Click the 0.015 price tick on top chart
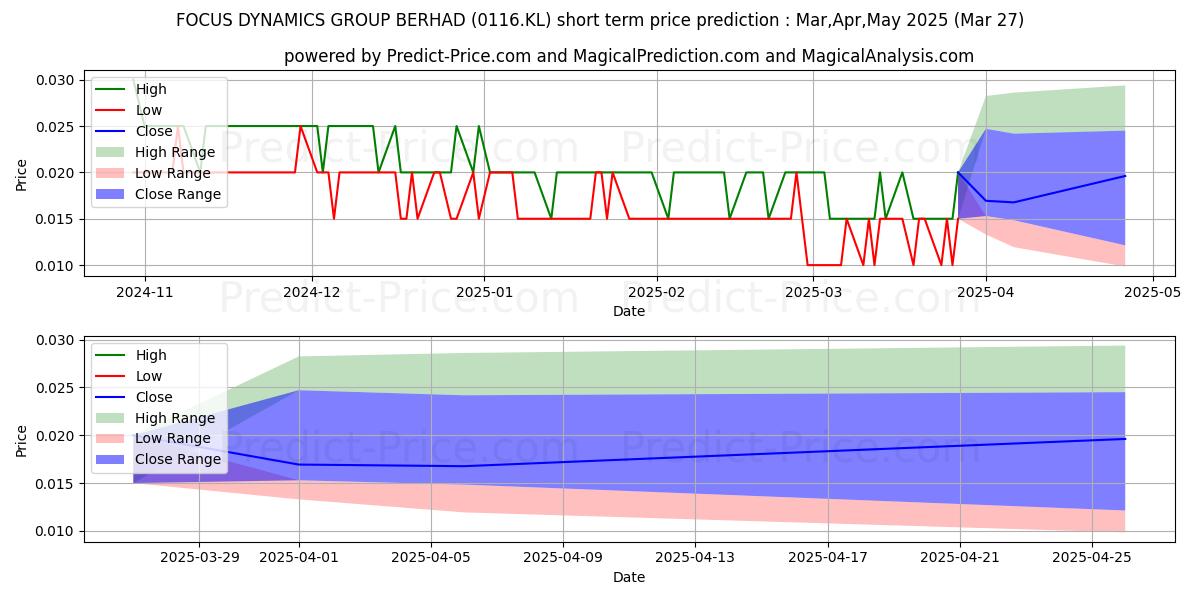1200x600 pixels. pos(56,219)
